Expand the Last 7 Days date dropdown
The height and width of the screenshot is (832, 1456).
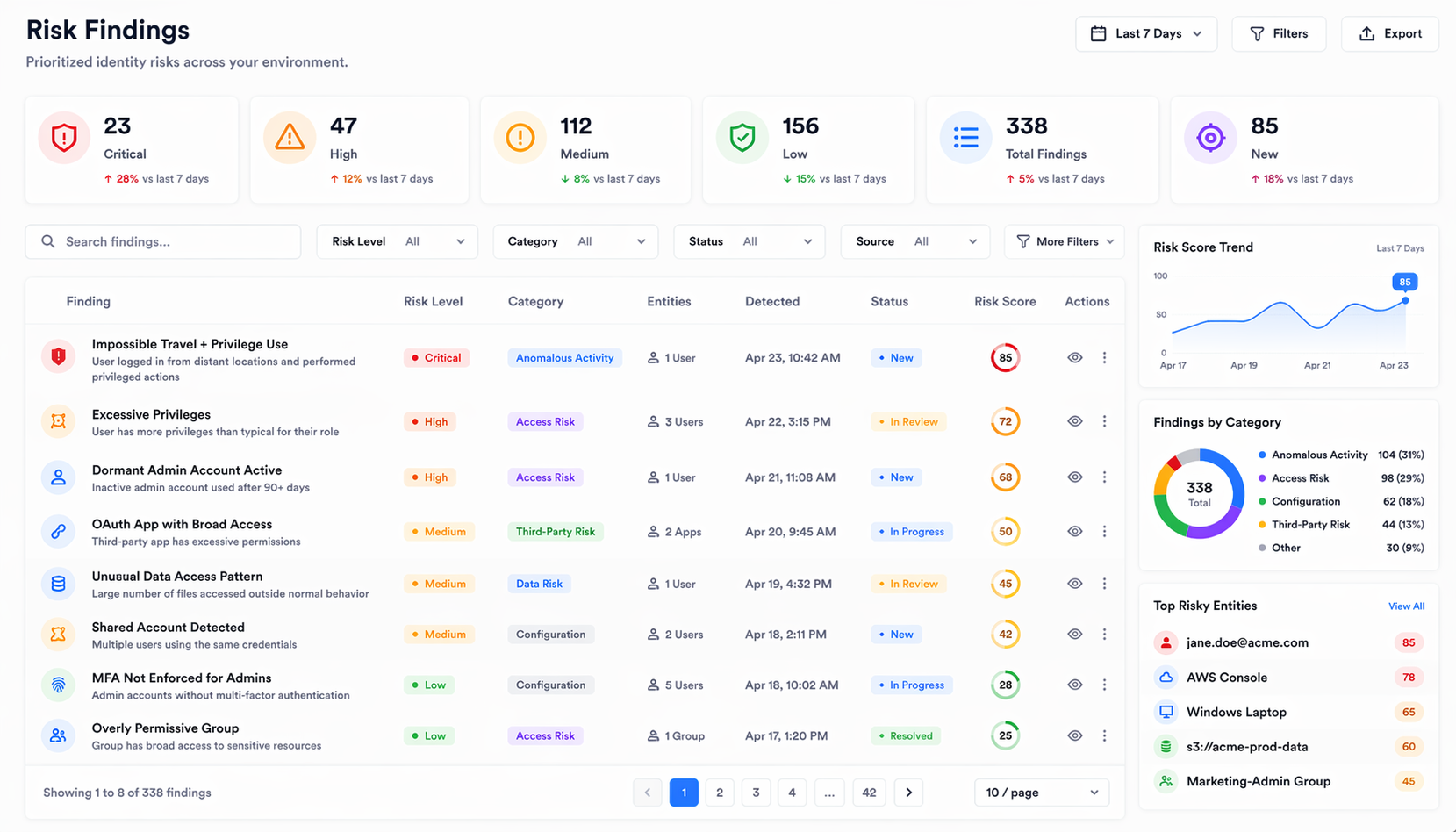(x=1145, y=34)
